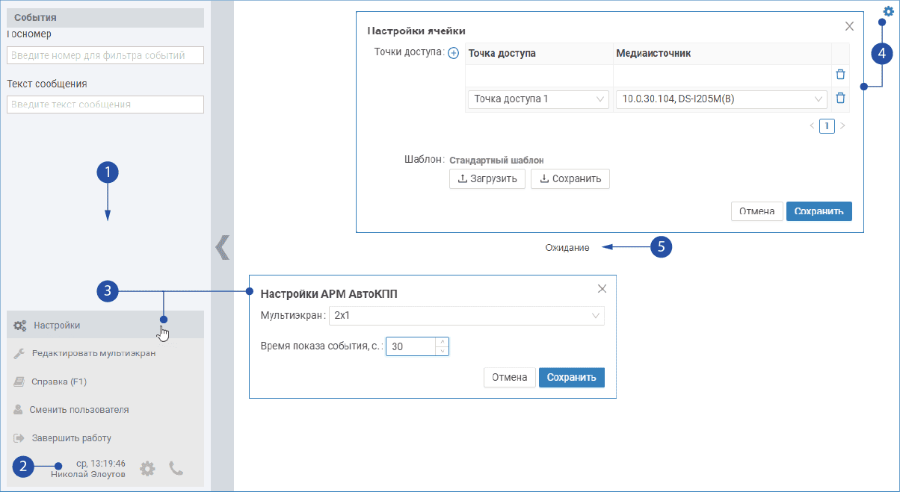Screen dimensions: 900x492
Task: Open cell settings gear at top right
Action: (x=888, y=11)
